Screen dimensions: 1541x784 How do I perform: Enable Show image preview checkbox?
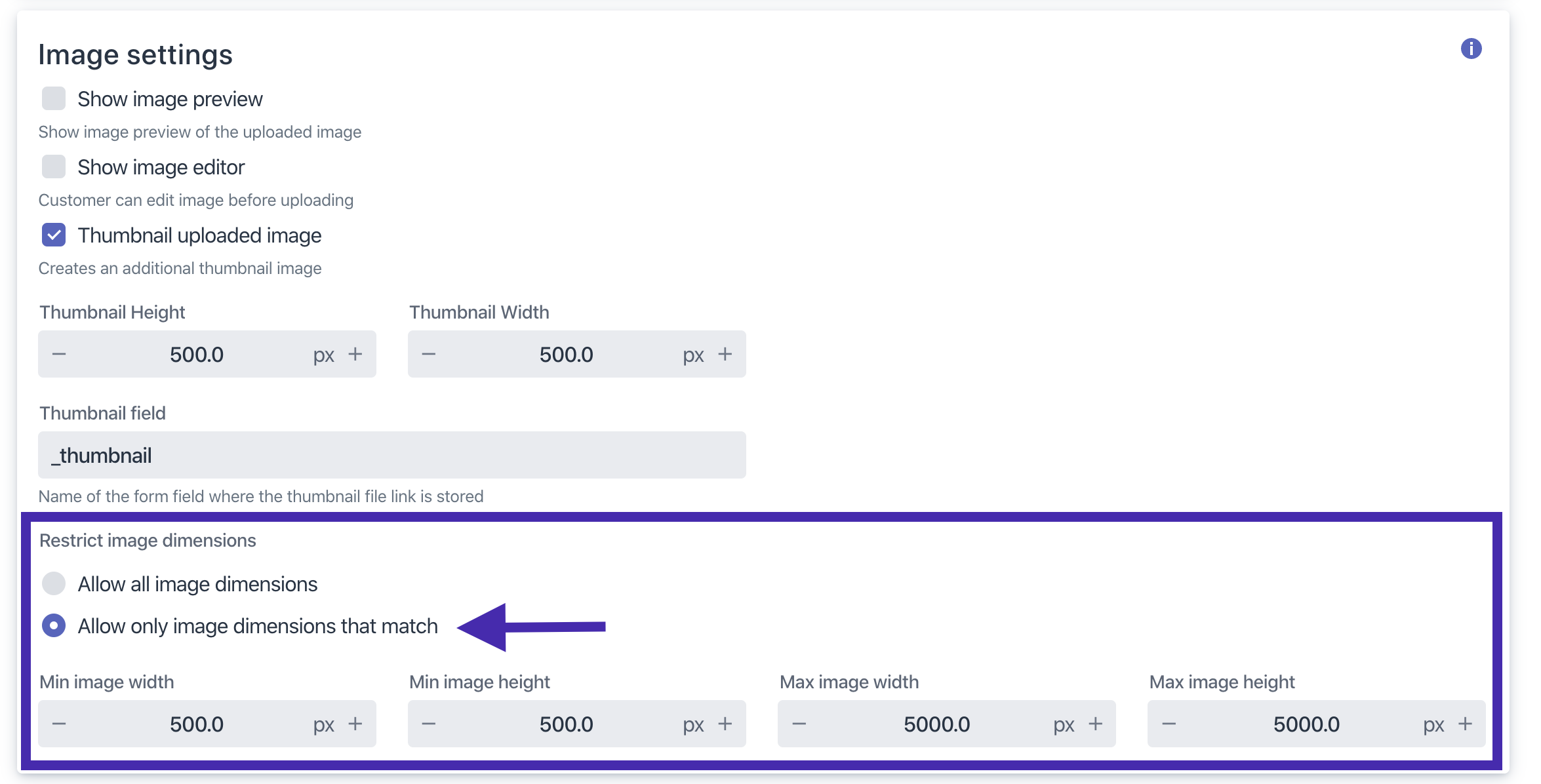click(x=54, y=99)
